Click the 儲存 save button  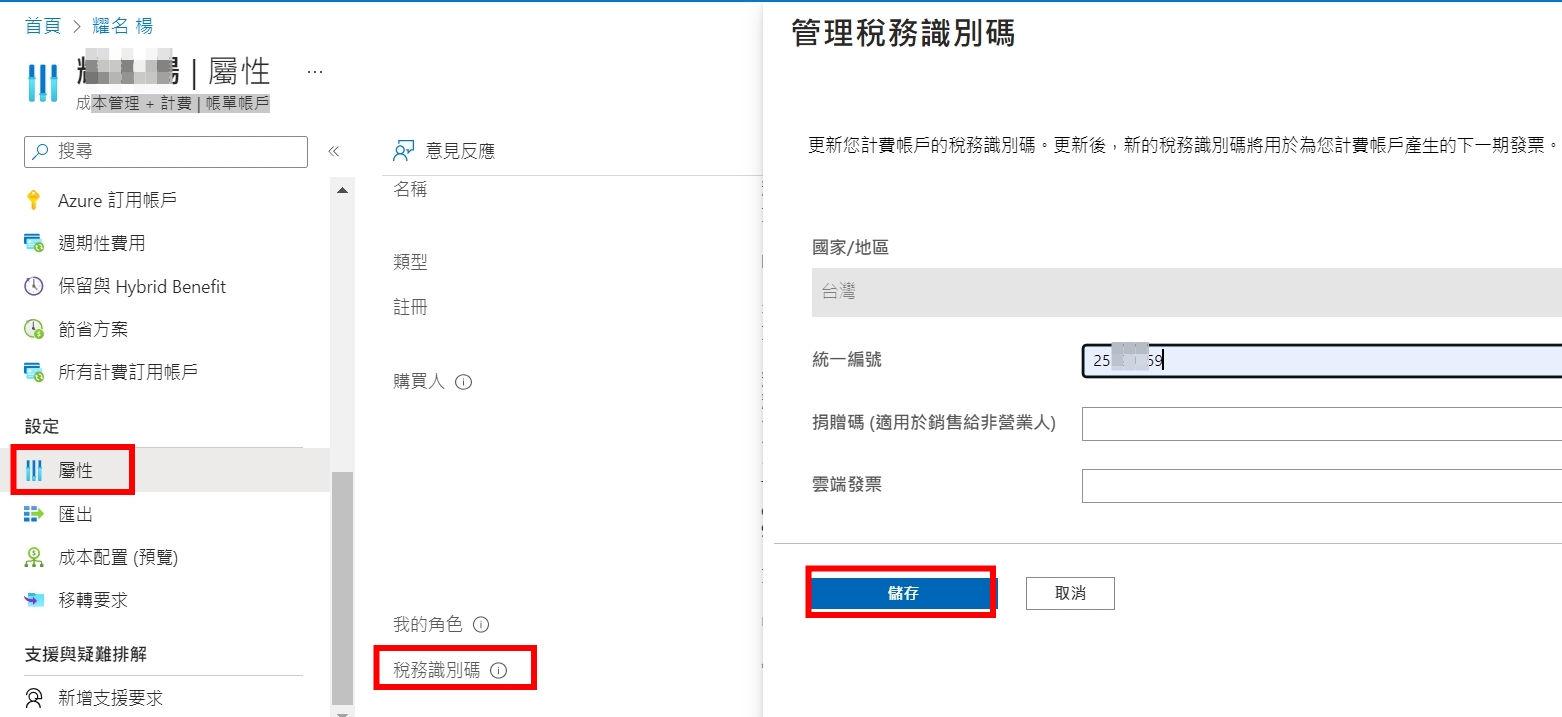click(902, 593)
